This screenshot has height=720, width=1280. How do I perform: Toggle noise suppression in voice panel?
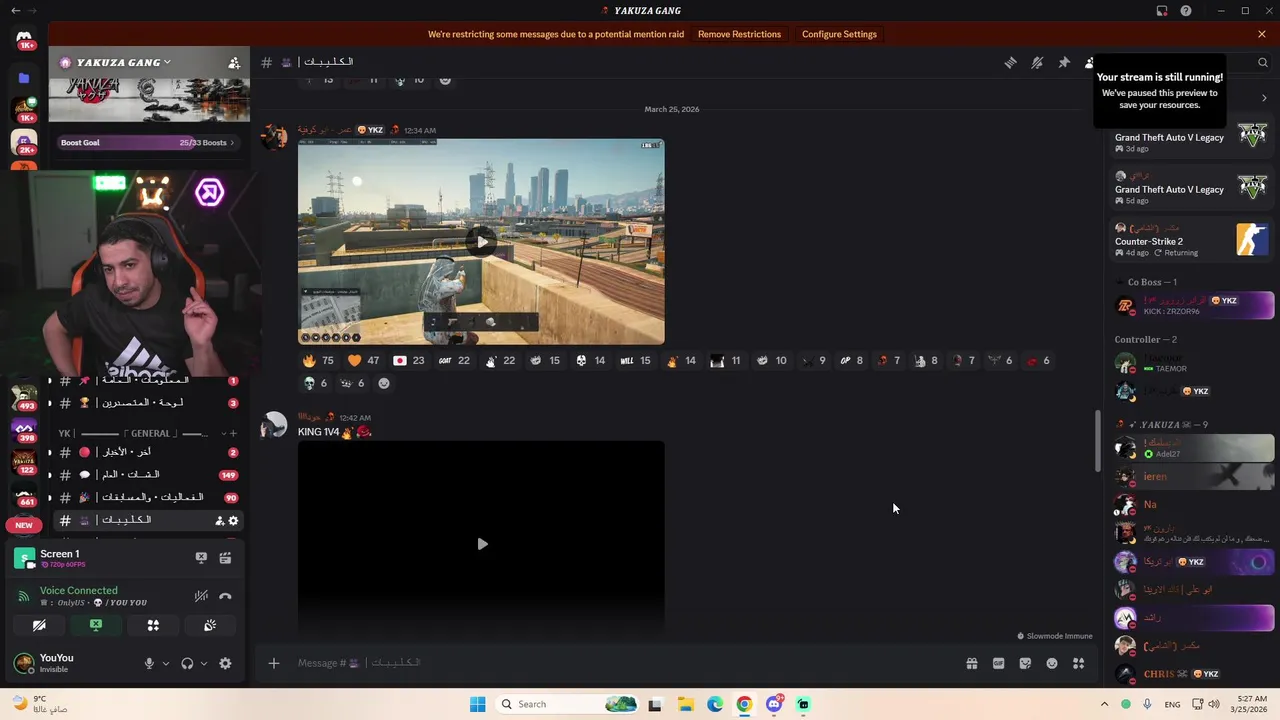pos(201,596)
